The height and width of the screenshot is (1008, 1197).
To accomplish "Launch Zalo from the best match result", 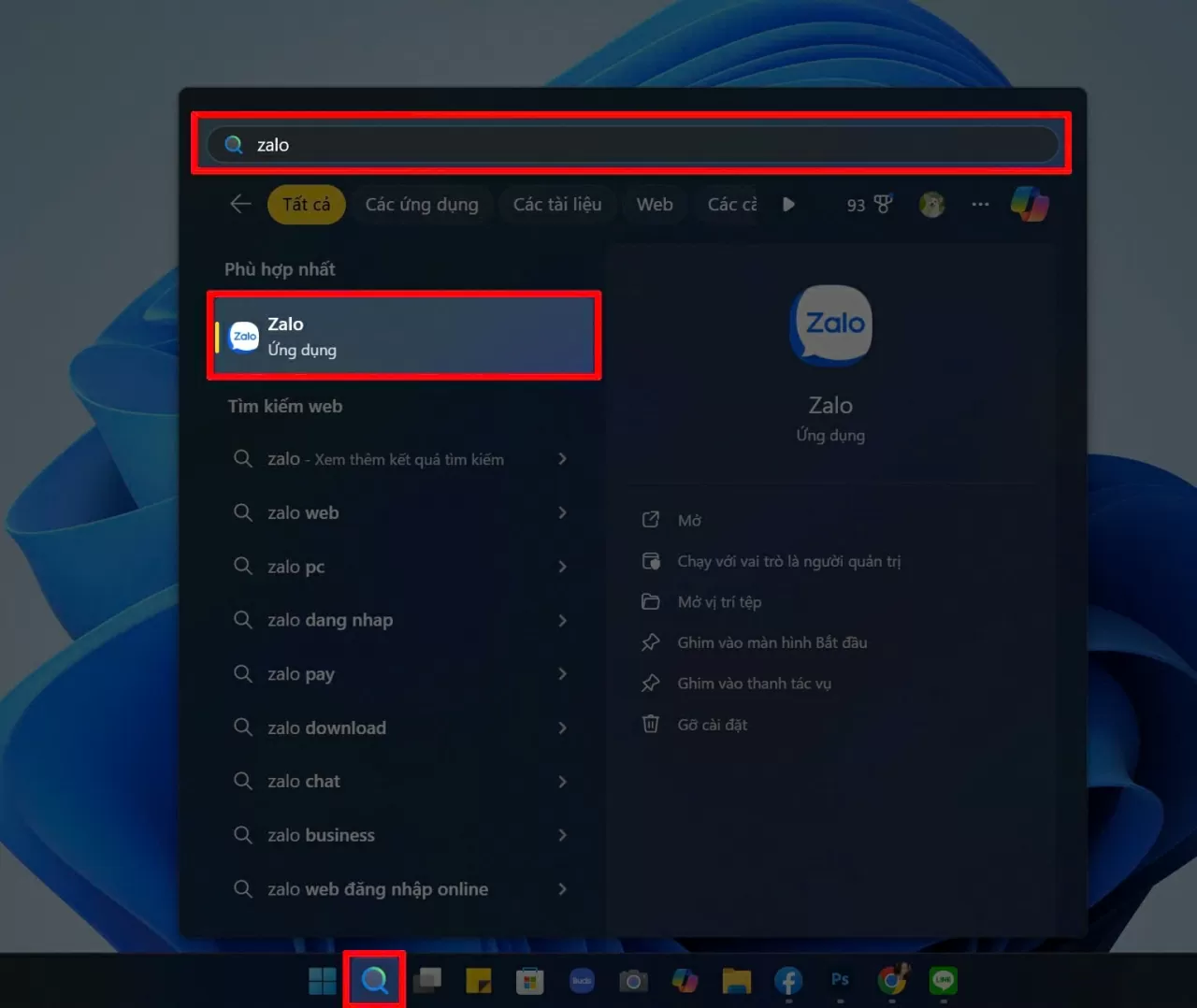I will point(402,336).
